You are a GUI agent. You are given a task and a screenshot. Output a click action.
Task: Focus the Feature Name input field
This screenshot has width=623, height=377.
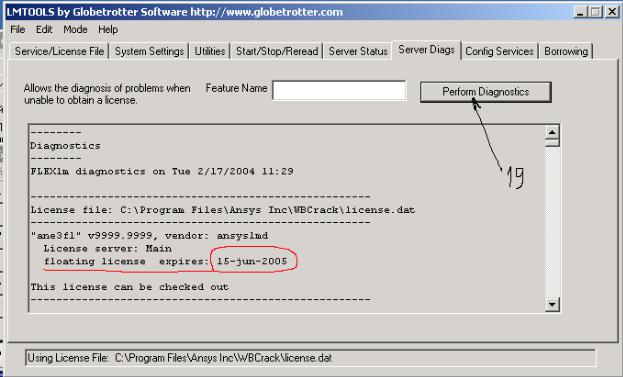[339, 90]
